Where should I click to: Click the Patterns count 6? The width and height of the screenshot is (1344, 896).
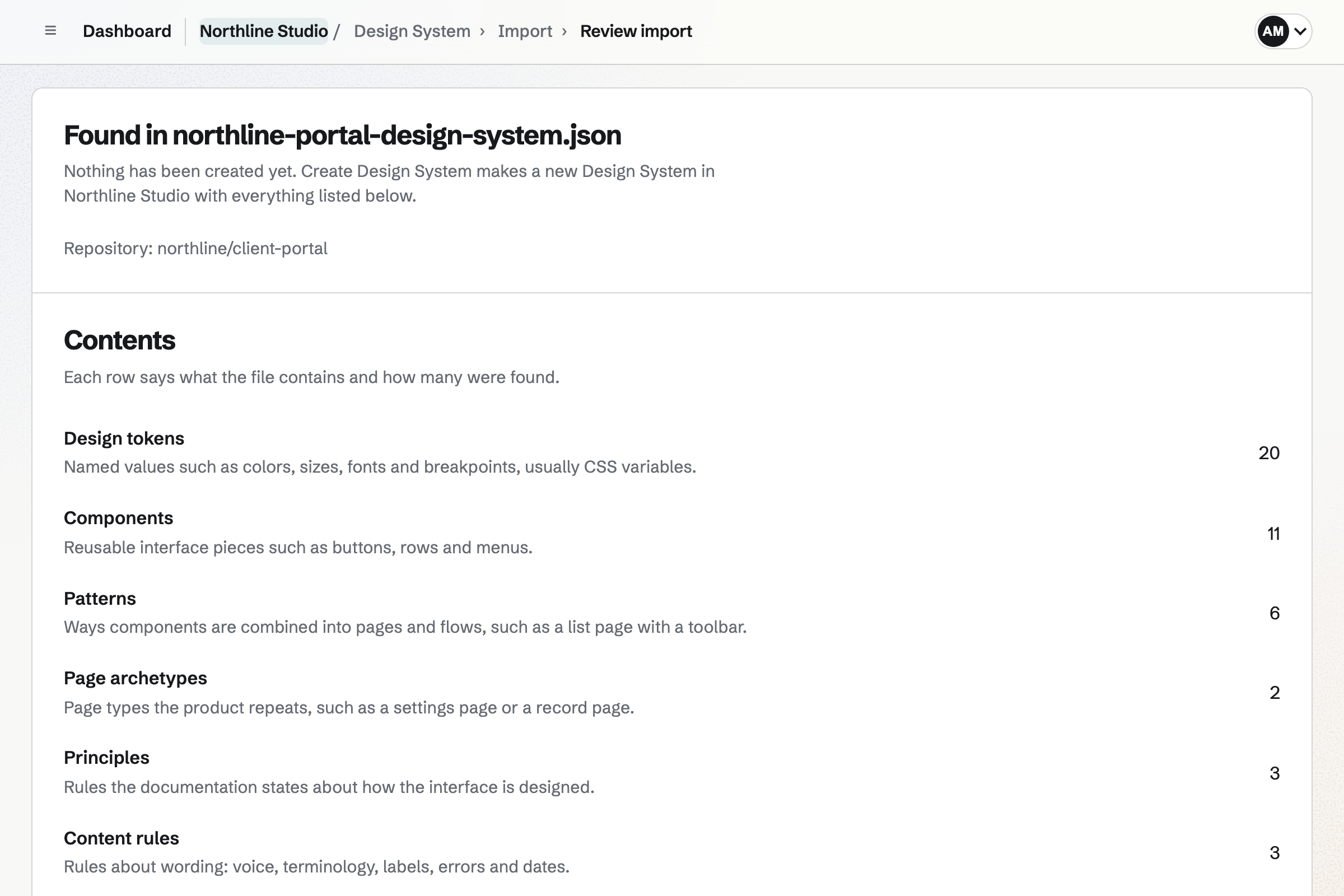(1275, 613)
